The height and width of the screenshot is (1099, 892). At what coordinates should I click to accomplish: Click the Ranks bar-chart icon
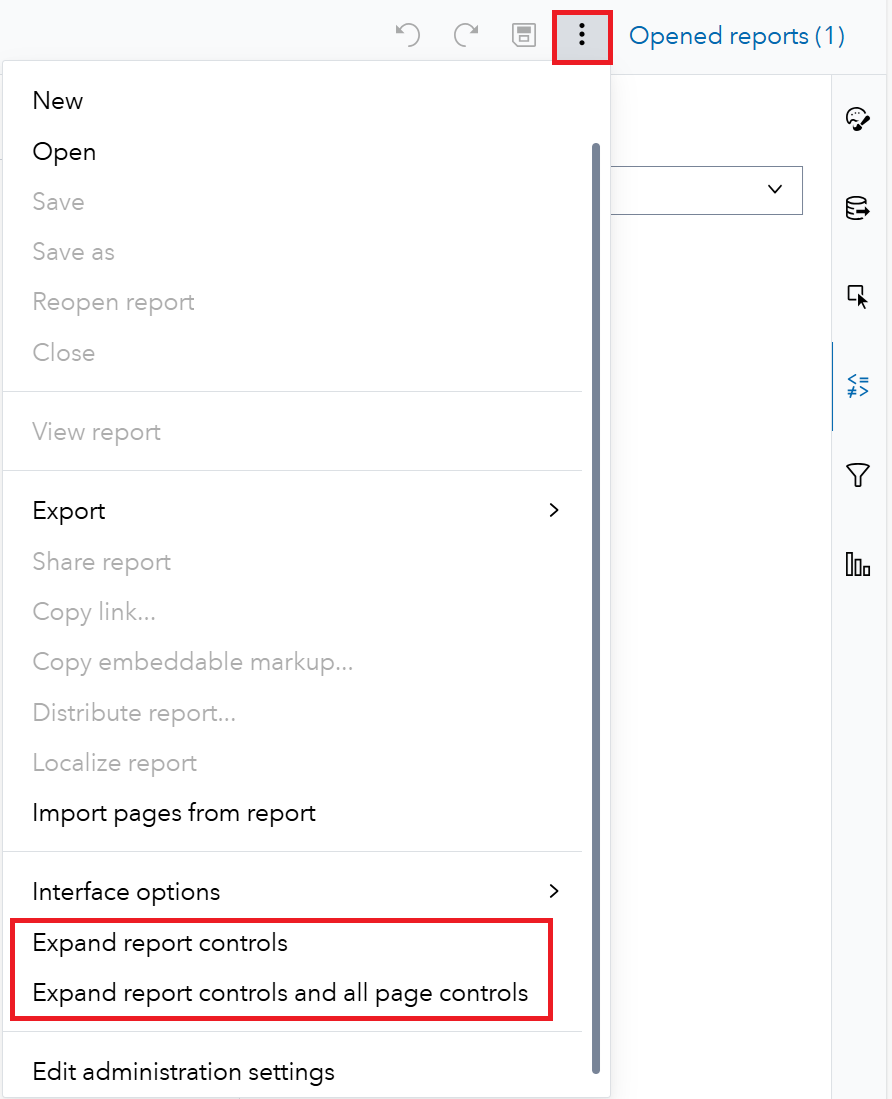click(x=857, y=564)
